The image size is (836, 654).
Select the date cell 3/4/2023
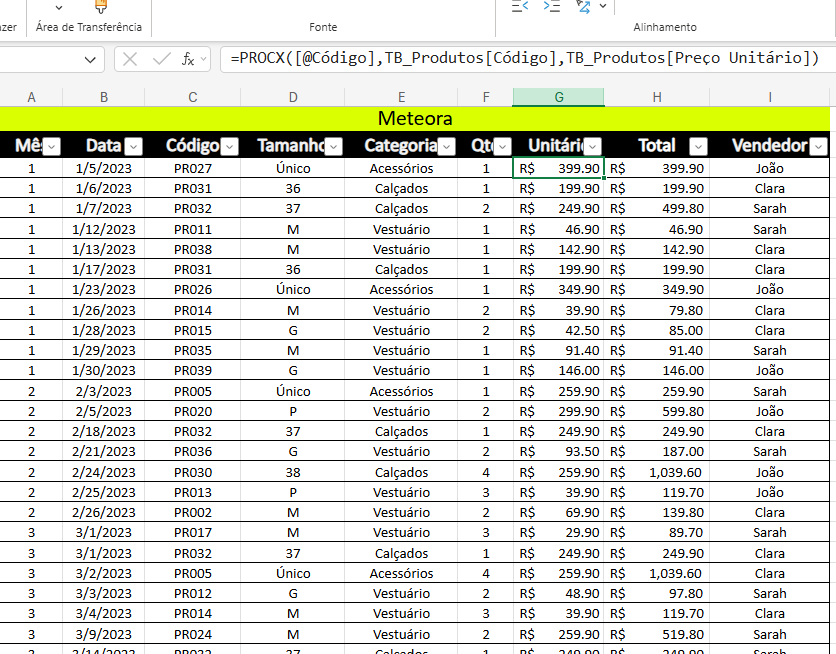pos(103,613)
